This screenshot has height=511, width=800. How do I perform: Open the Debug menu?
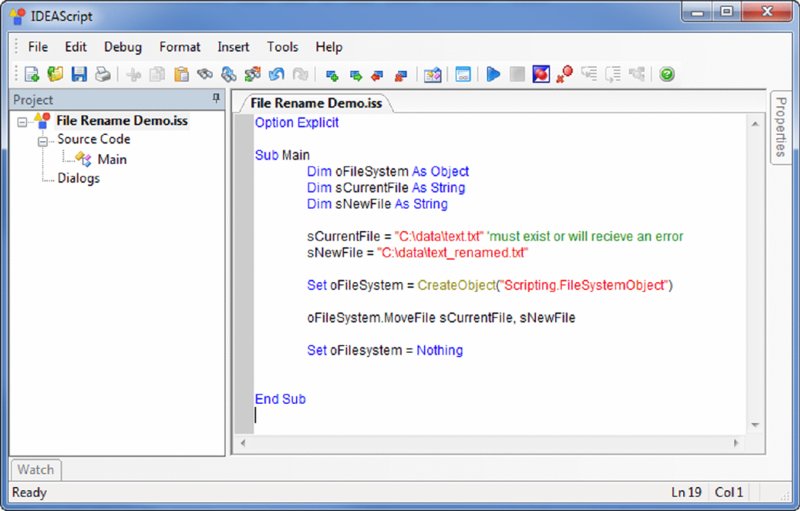123,47
